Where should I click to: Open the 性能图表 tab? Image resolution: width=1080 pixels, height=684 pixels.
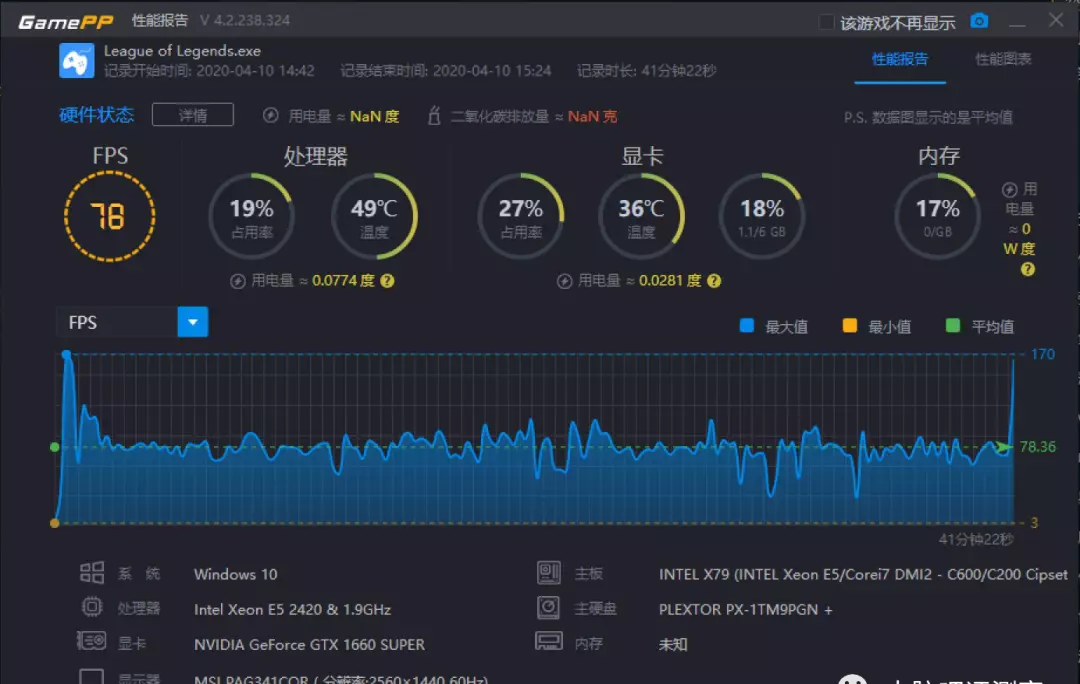coord(1003,59)
